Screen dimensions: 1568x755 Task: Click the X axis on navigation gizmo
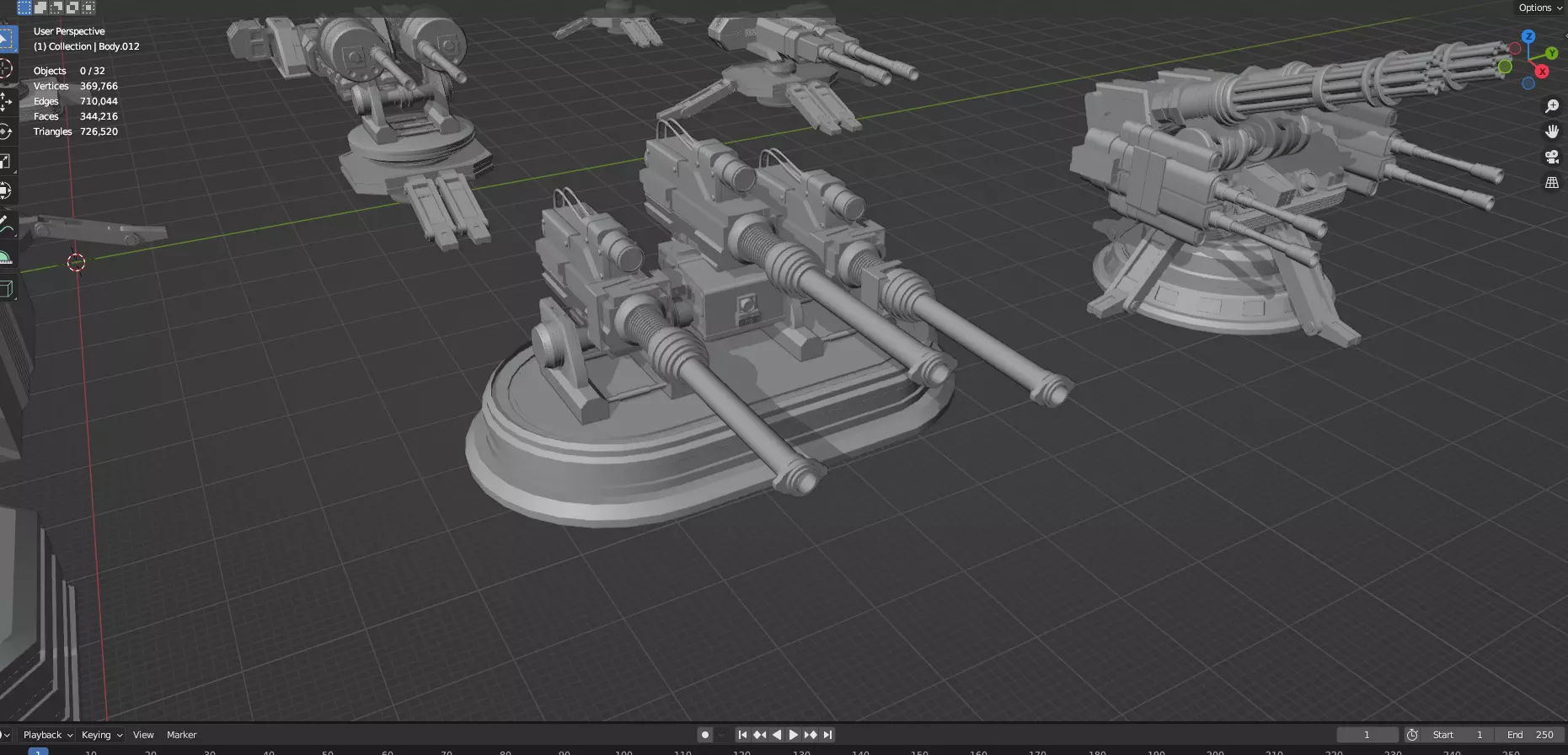point(1543,72)
